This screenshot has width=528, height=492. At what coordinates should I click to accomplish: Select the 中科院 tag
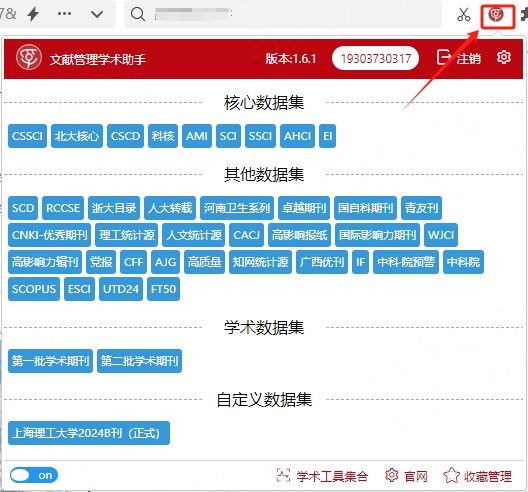click(463, 262)
